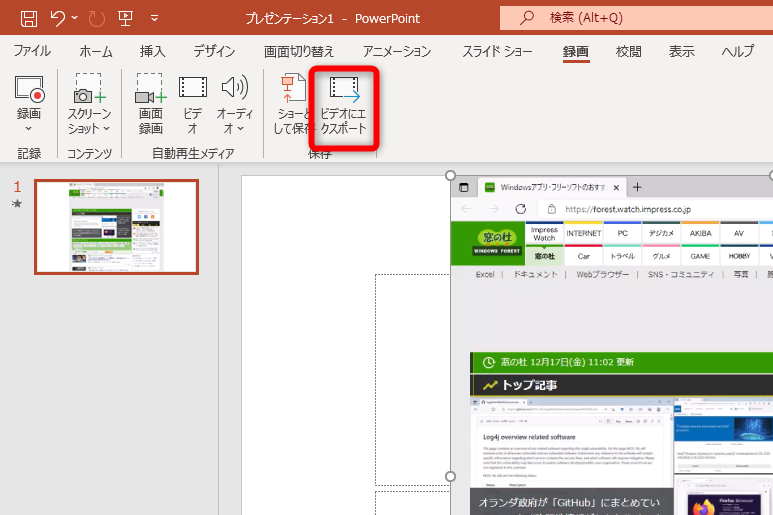Viewport: 773px width, 515px height.
Task: Open the スクリーンショット dropdown menu
Action: pos(89,121)
